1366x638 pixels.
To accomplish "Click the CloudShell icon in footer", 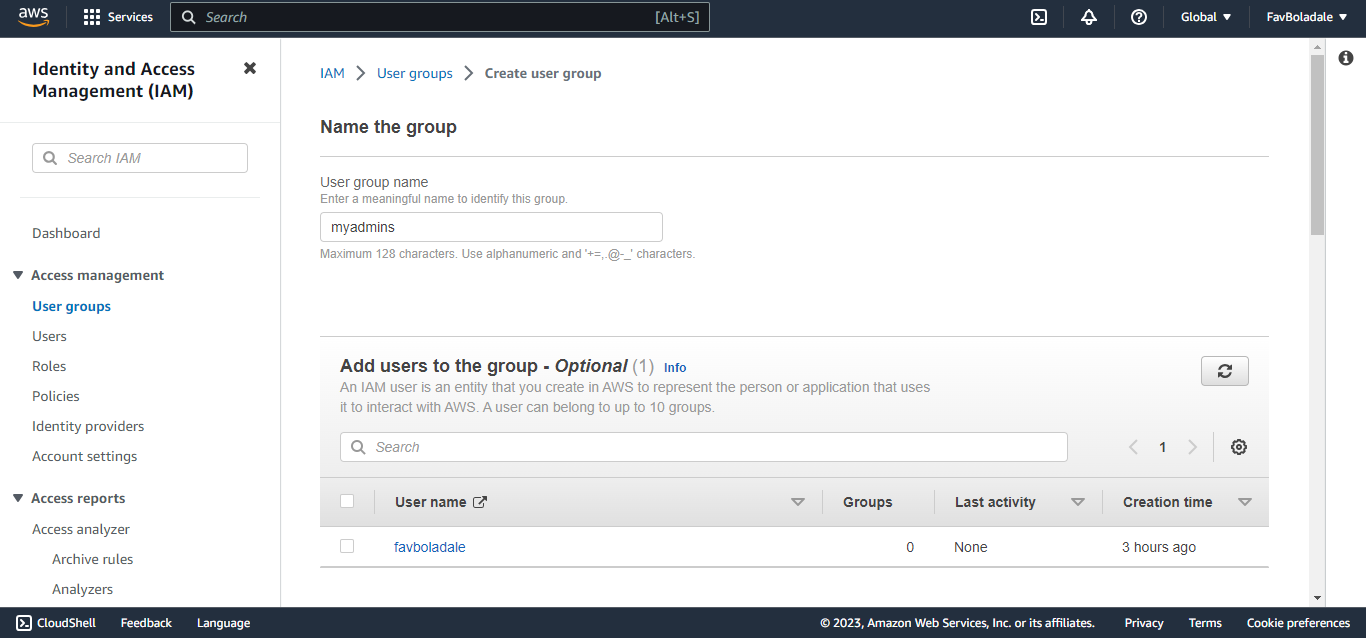I will click(24, 623).
